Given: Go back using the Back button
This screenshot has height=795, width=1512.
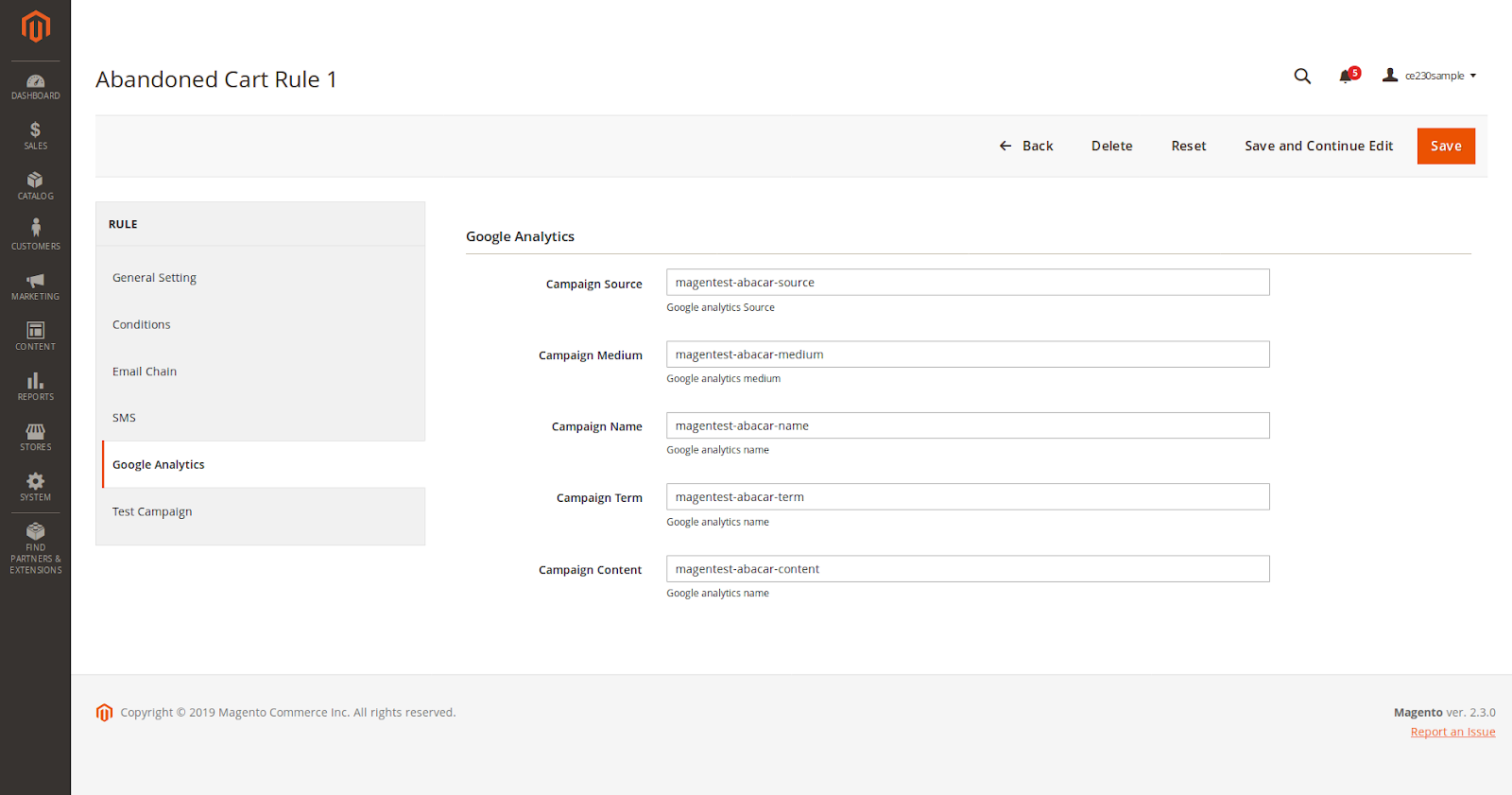Looking at the screenshot, I should pos(1026,146).
